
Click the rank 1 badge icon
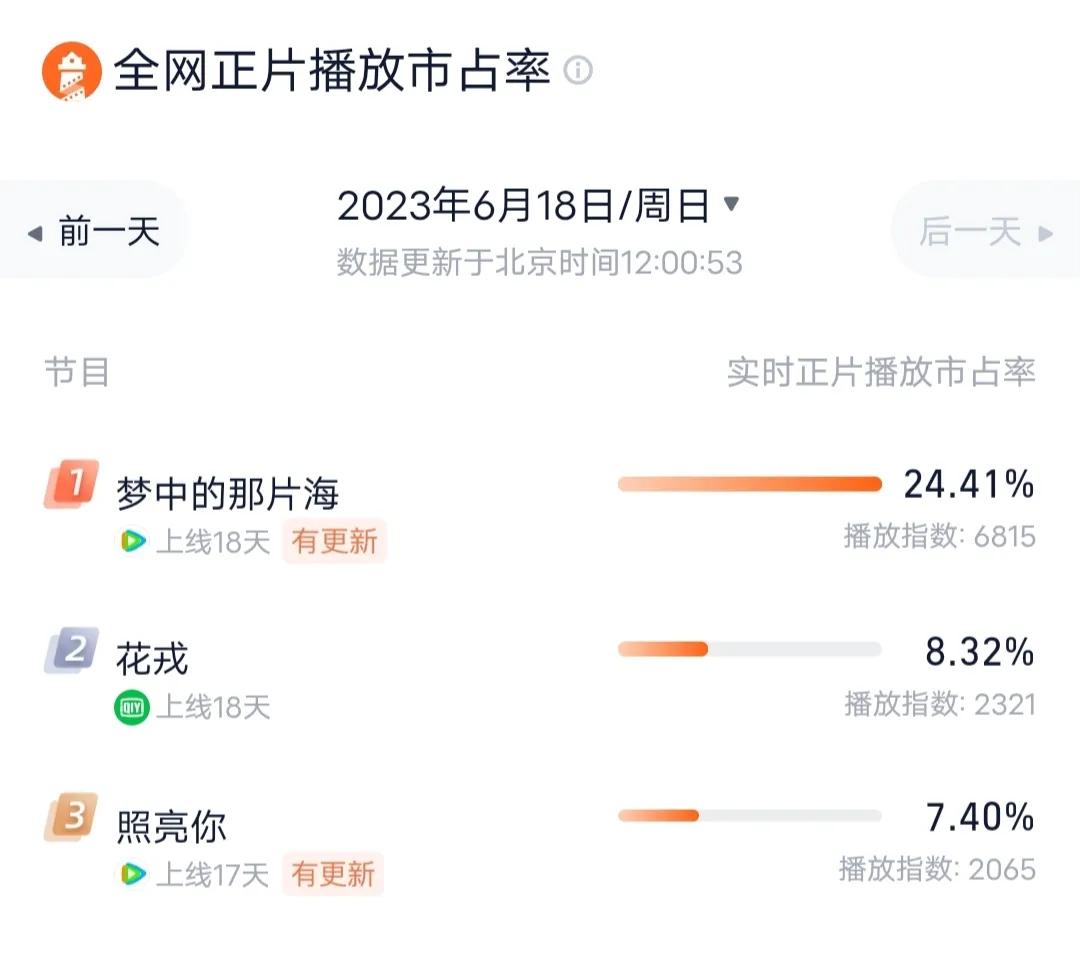(72, 483)
